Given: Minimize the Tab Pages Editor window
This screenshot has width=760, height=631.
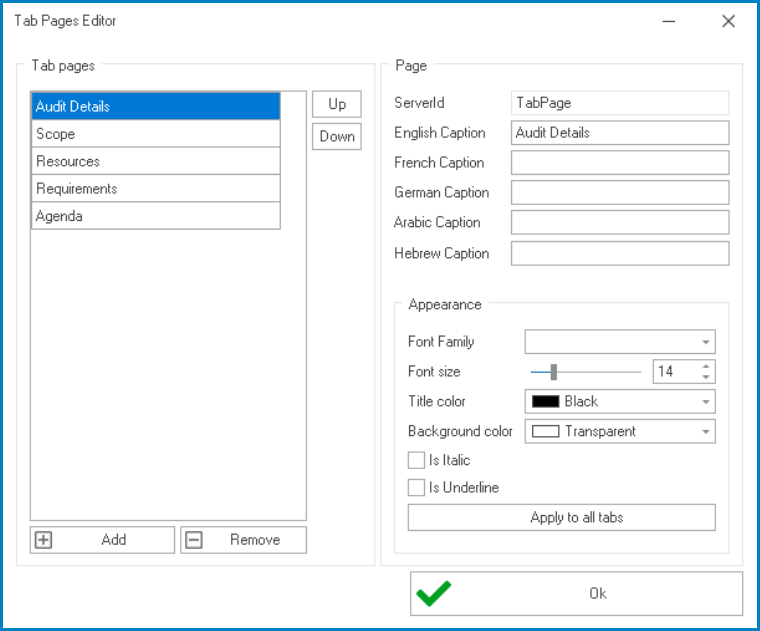Looking at the screenshot, I should [x=669, y=21].
